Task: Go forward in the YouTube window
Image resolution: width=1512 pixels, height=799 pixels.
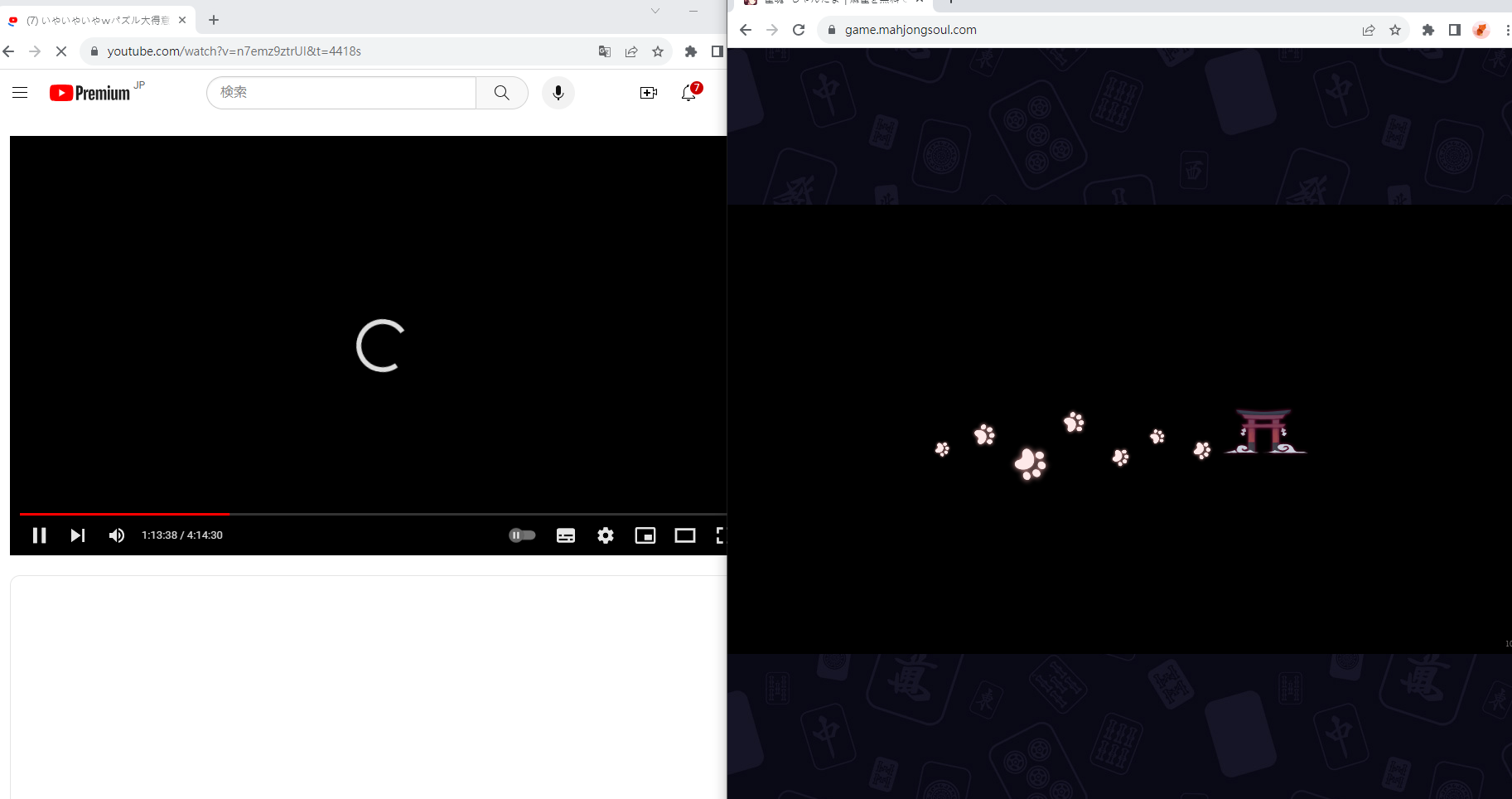Action: tap(35, 51)
